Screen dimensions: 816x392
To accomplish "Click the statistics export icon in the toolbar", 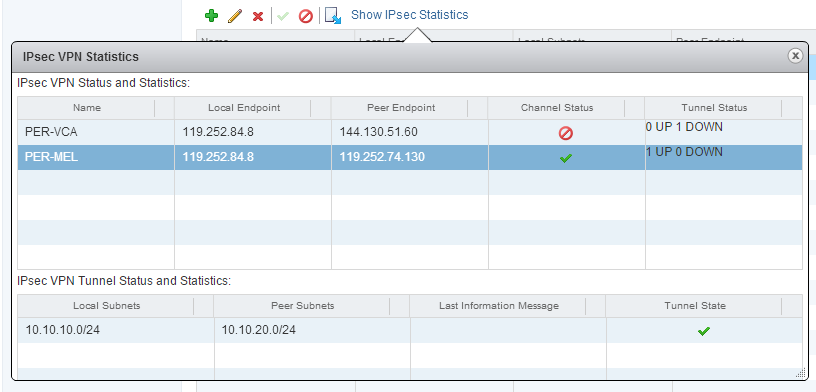I will [333, 16].
